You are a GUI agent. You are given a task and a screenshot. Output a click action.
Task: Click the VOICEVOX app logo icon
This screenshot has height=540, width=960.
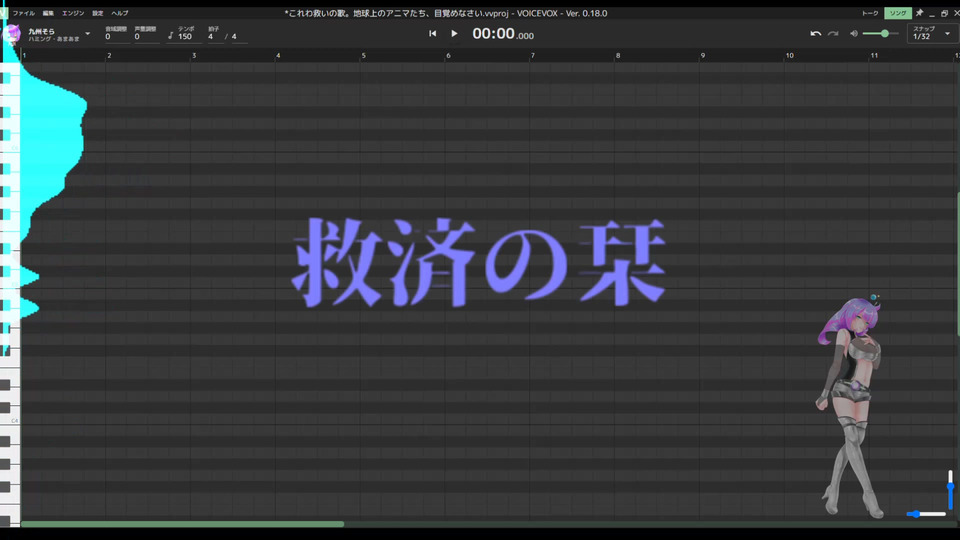coord(4,12)
